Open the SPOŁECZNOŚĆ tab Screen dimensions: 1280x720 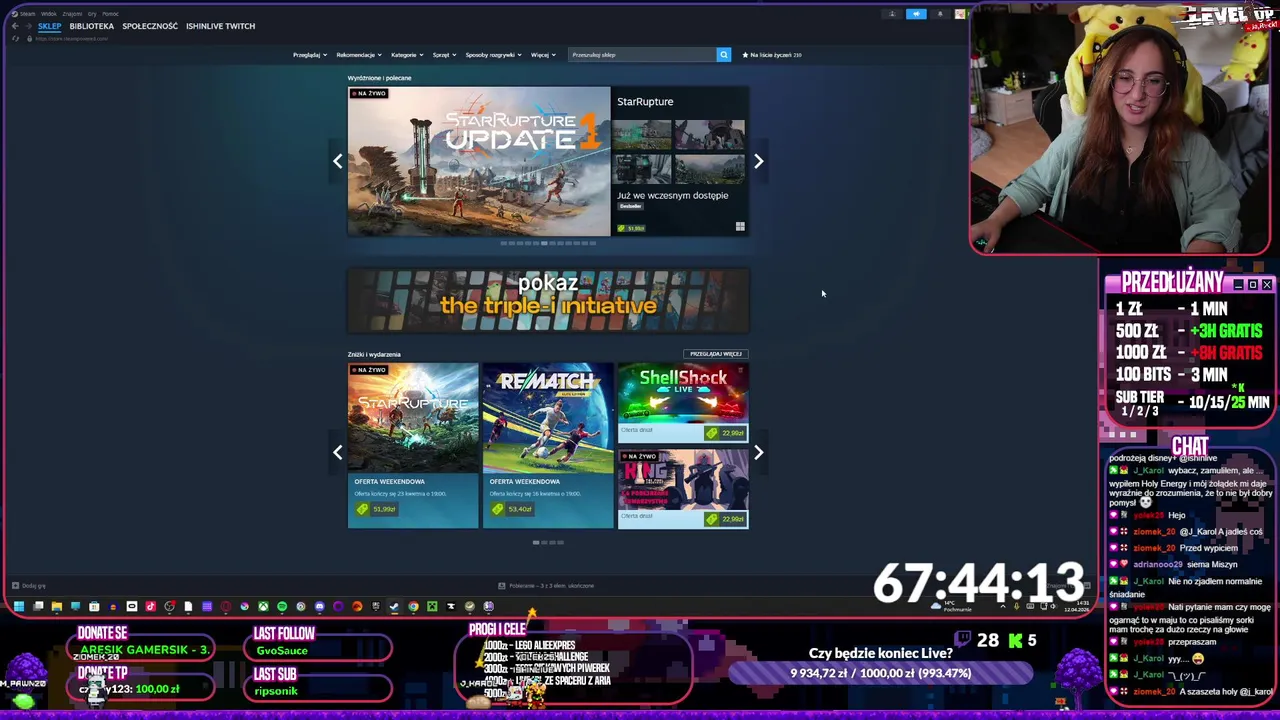150,26
